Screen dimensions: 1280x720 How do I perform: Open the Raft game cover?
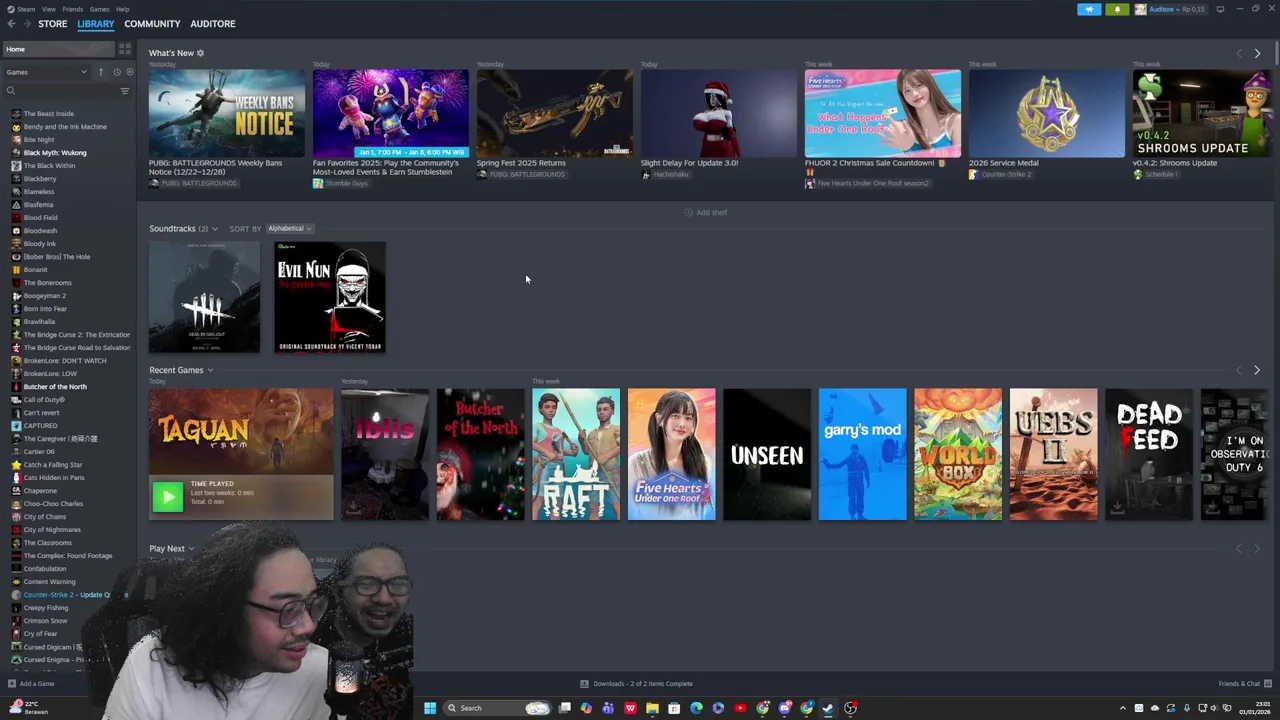(576, 454)
